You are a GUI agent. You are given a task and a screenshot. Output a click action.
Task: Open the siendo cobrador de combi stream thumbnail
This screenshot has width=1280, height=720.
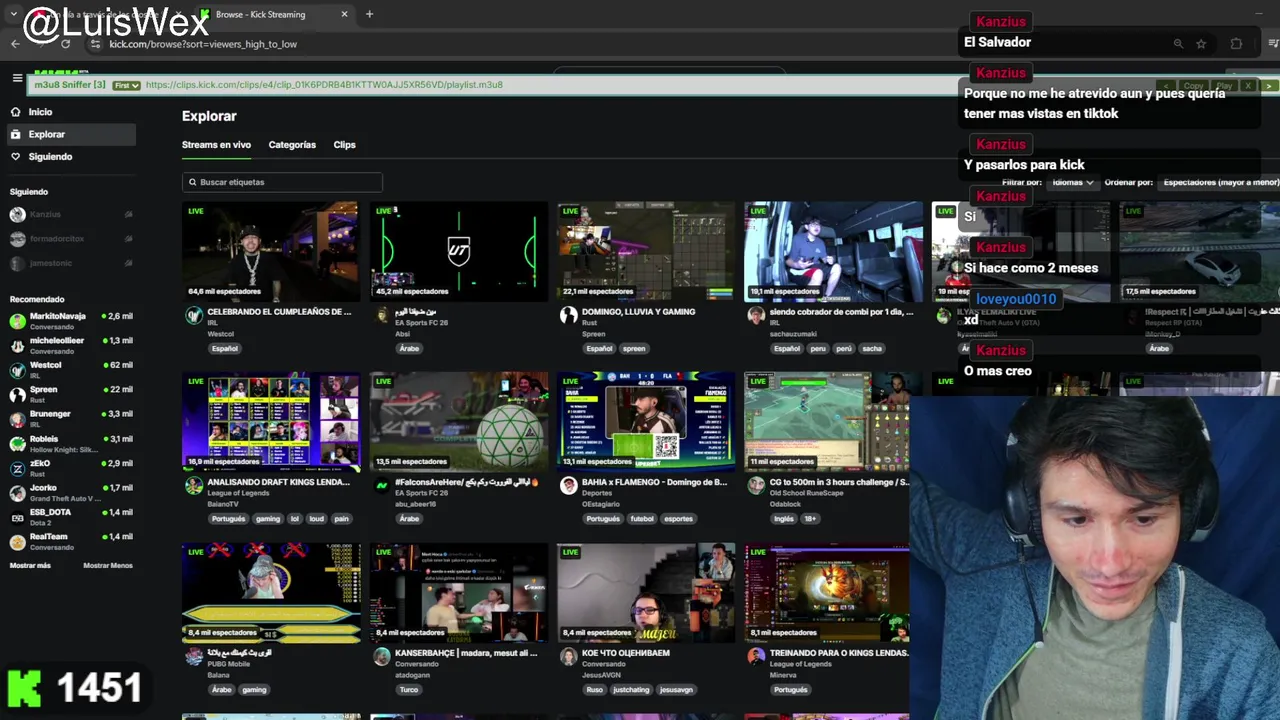click(x=833, y=251)
